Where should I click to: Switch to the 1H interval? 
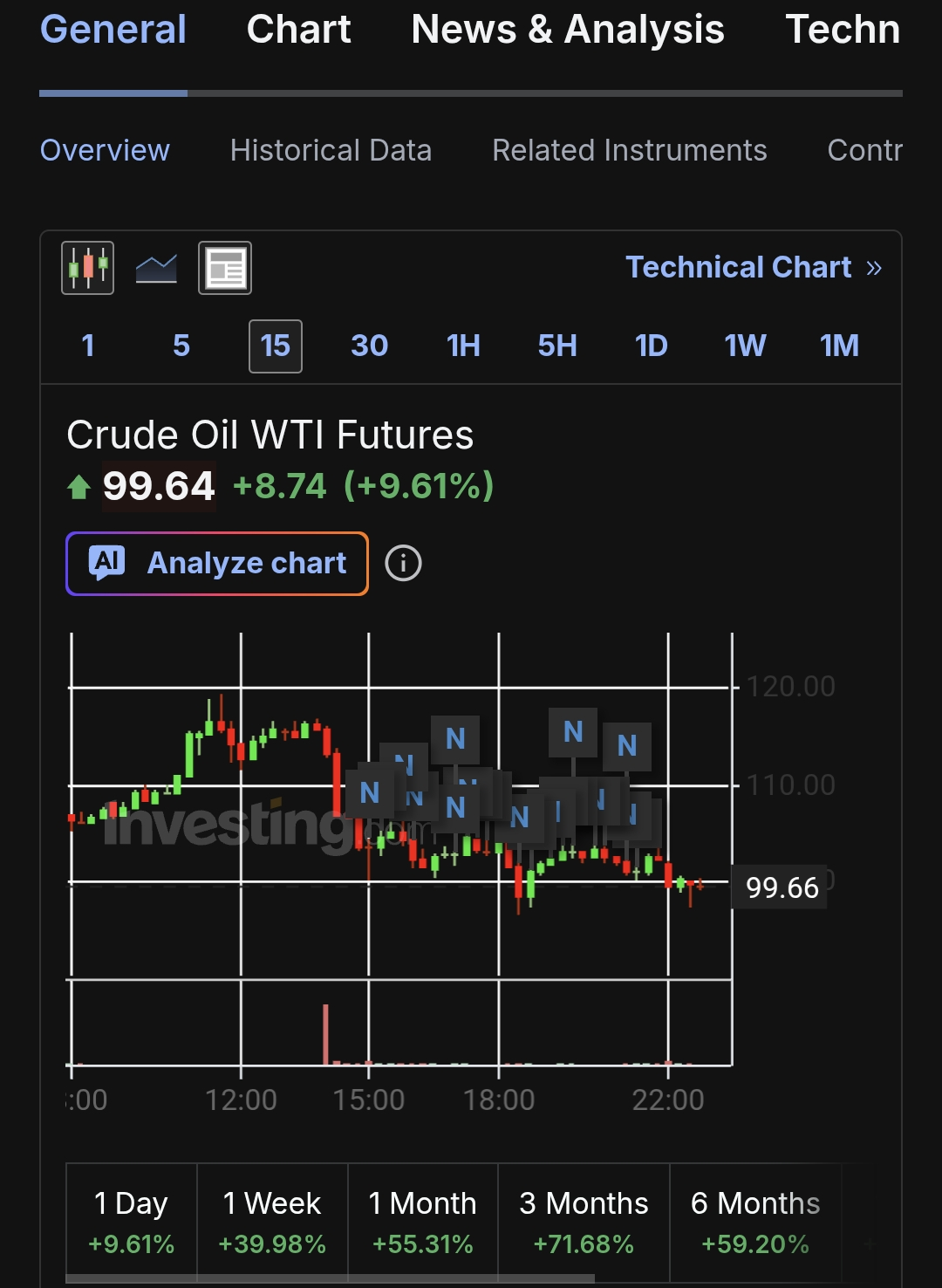(463, 346)
